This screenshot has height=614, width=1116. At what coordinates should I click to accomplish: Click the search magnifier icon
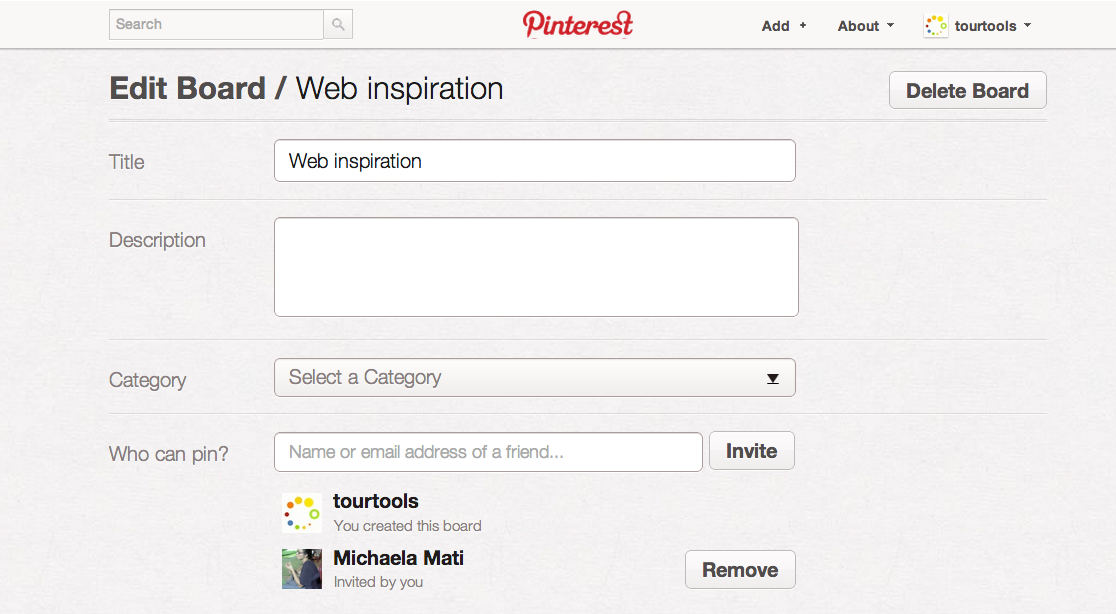(x=338, y=24)
